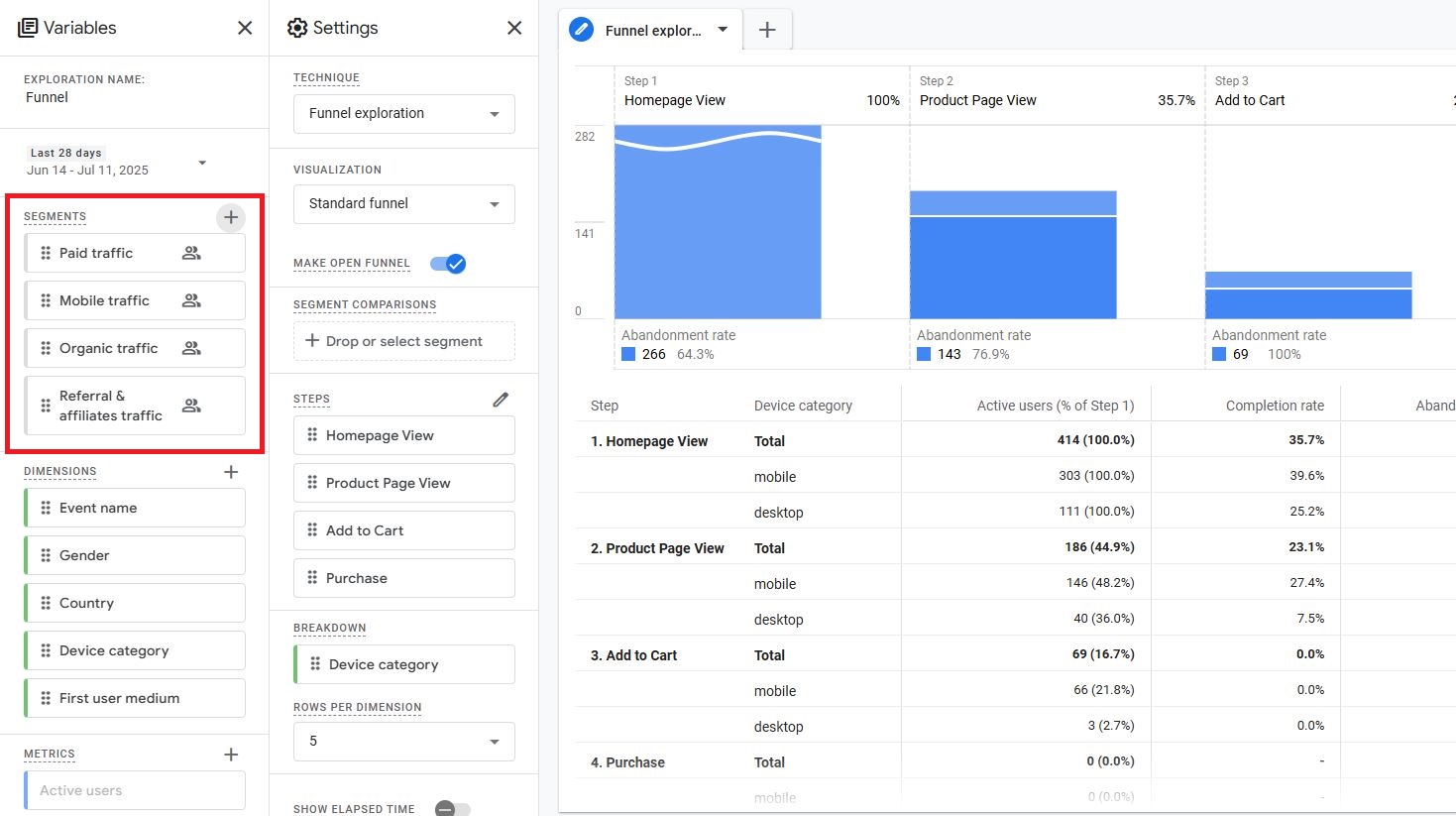Image resolution: width=1456 pixels, height=816 pixels.
Task: Click the Step column header
Action: (x=605, y=406)
